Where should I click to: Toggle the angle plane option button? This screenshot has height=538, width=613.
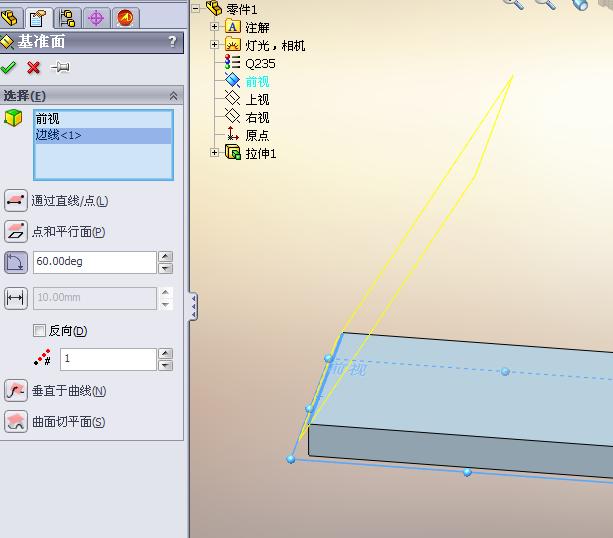16,262
